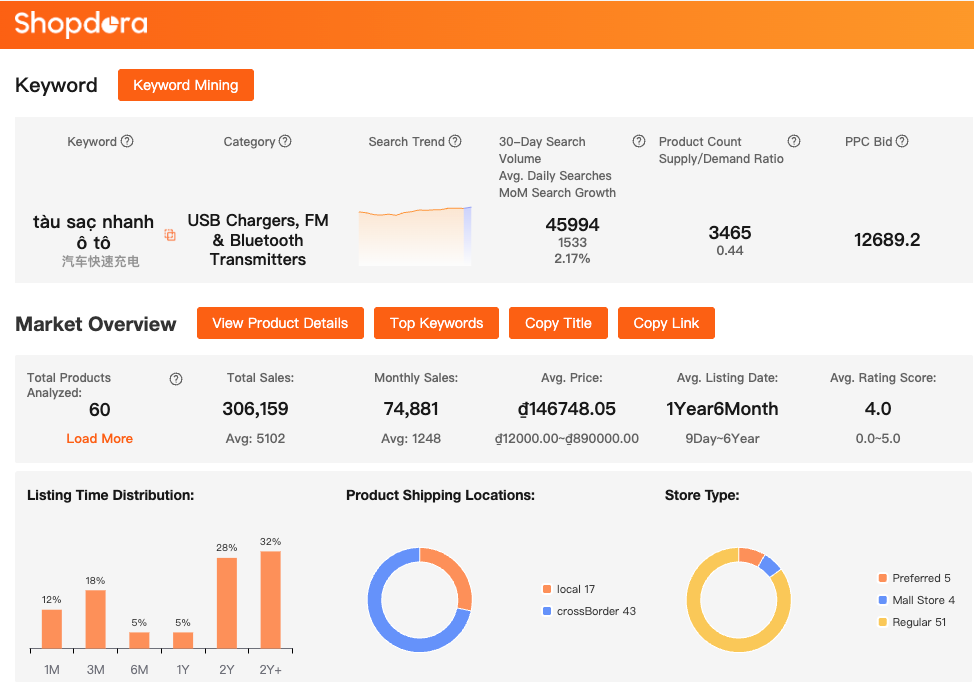Copy the keyword using copy icon
This screenshot has width=974, height=682.
tap(170, 235)
